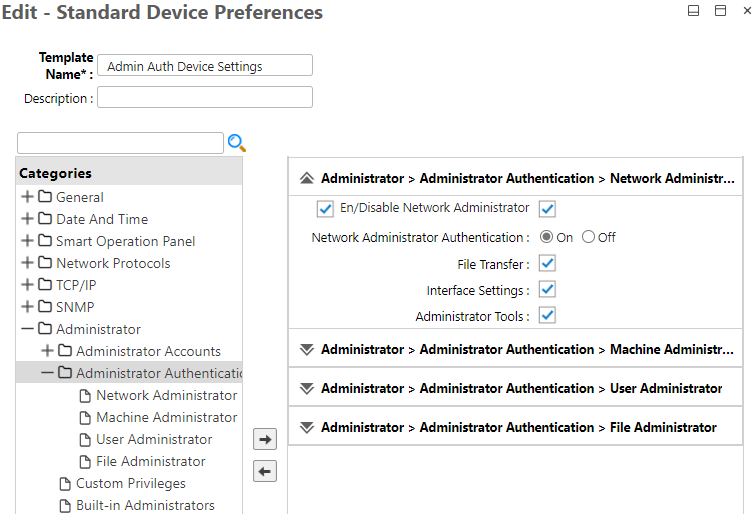Collapse the Network Administrator section header
Viewport: 752px width, 514px height.
click(307, 179)
